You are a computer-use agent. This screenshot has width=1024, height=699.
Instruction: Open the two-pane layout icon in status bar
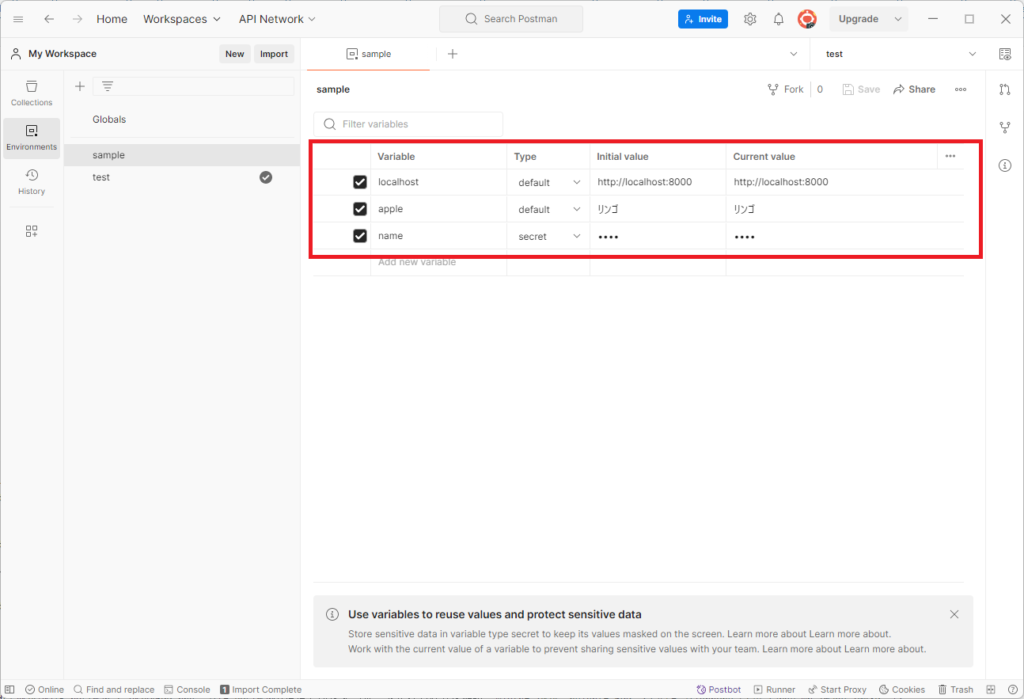click(x=991, y=689)
